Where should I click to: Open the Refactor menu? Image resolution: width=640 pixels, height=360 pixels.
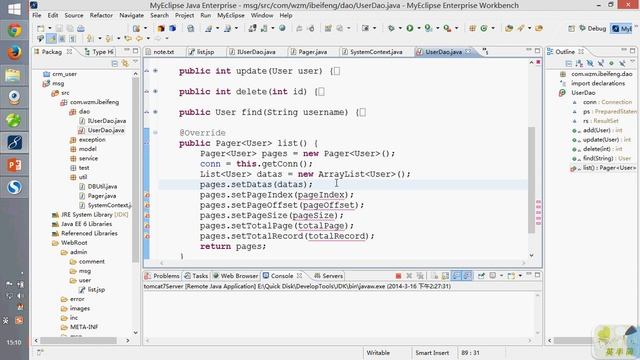pos(101,15)
